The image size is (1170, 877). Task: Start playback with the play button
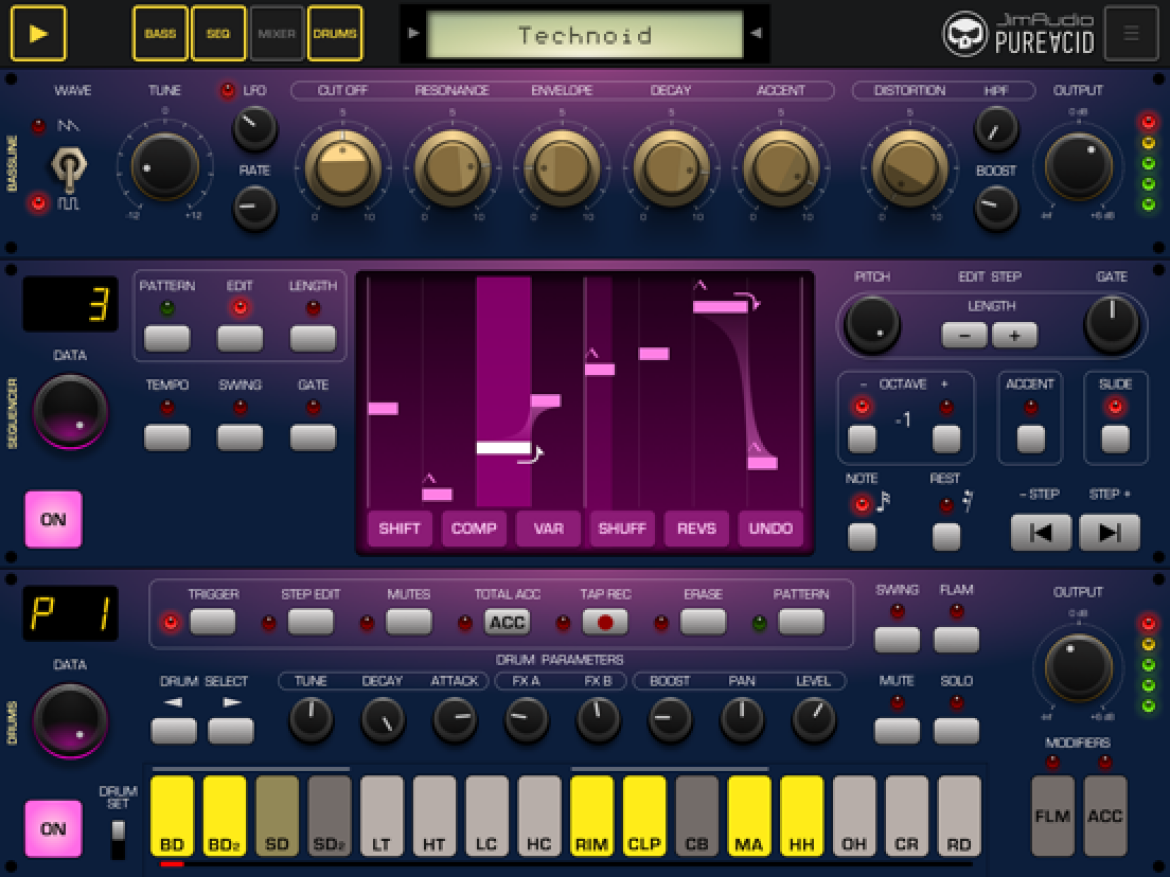click(x=38, y=34)
